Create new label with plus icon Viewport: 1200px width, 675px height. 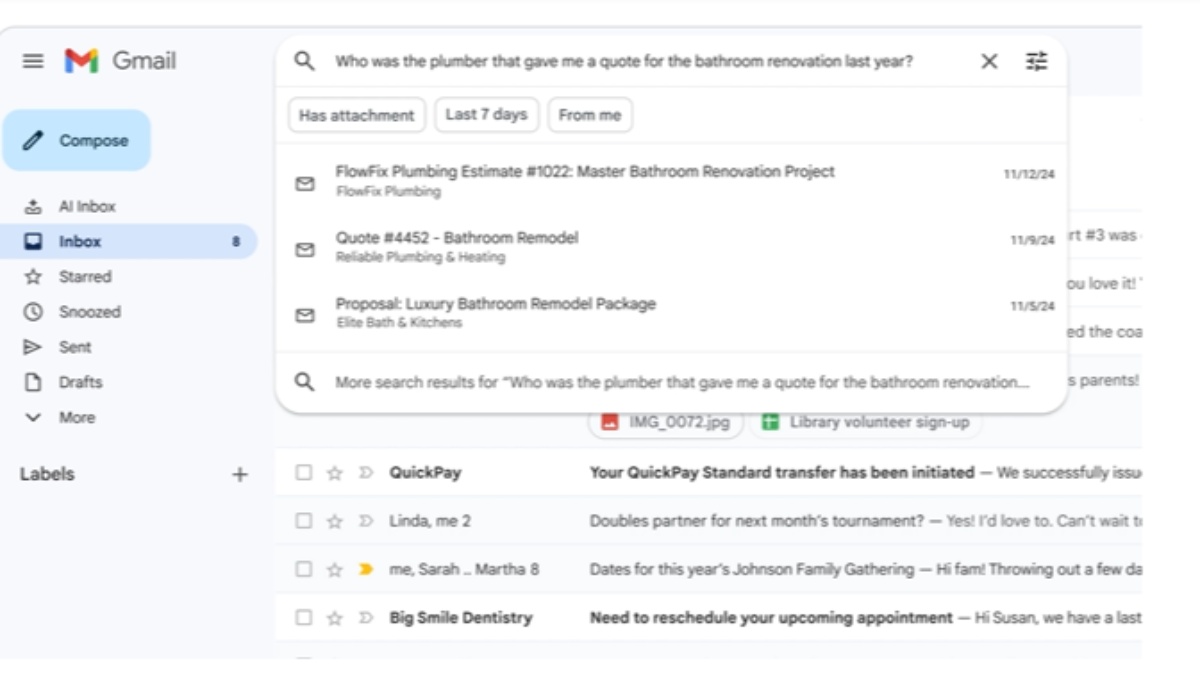point(240,475)
